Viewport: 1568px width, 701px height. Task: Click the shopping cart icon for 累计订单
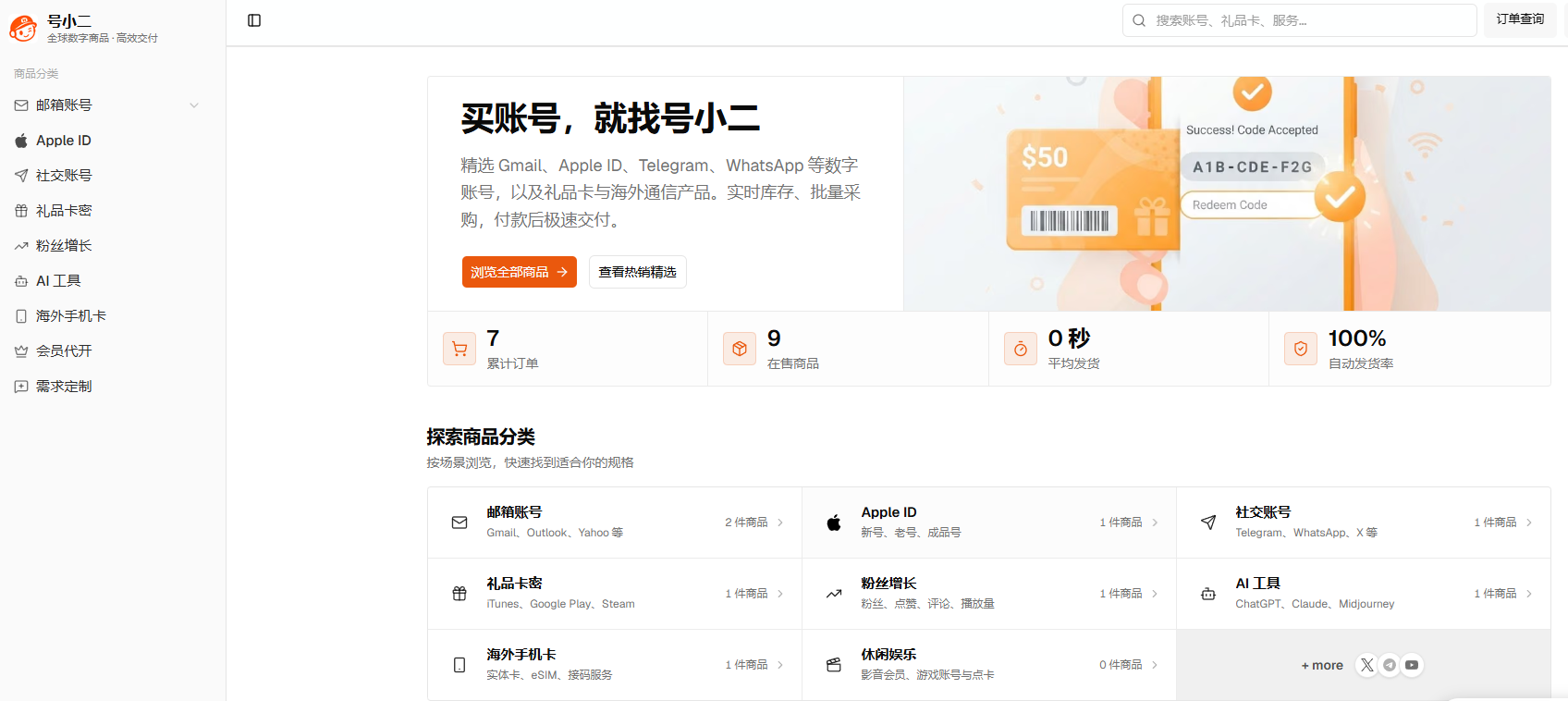click(x=459, y=349)
